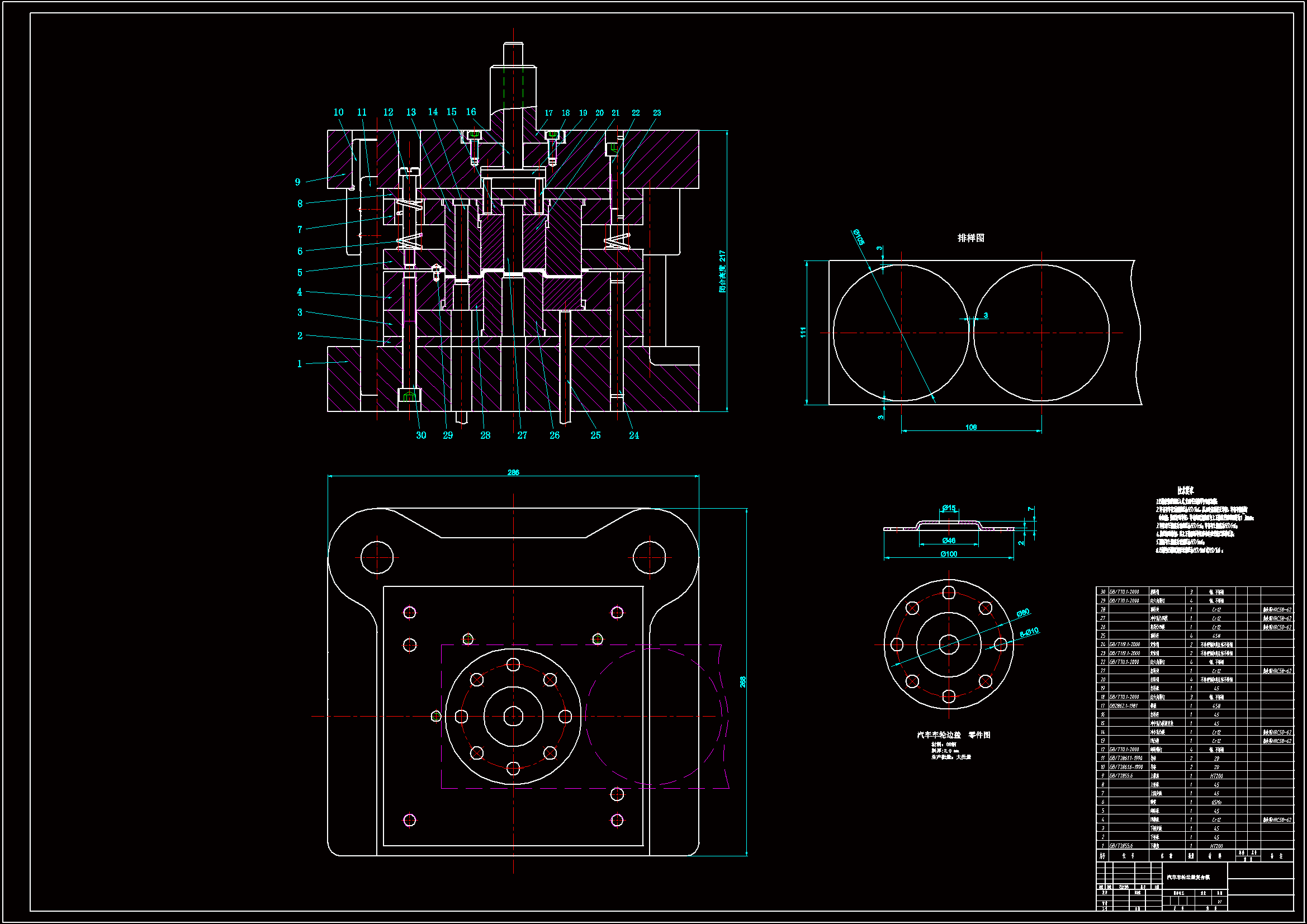Click the Ø80 bolt circle annotation
Viewport: 1307px width, 924px height.
(x=1023, y=613)
